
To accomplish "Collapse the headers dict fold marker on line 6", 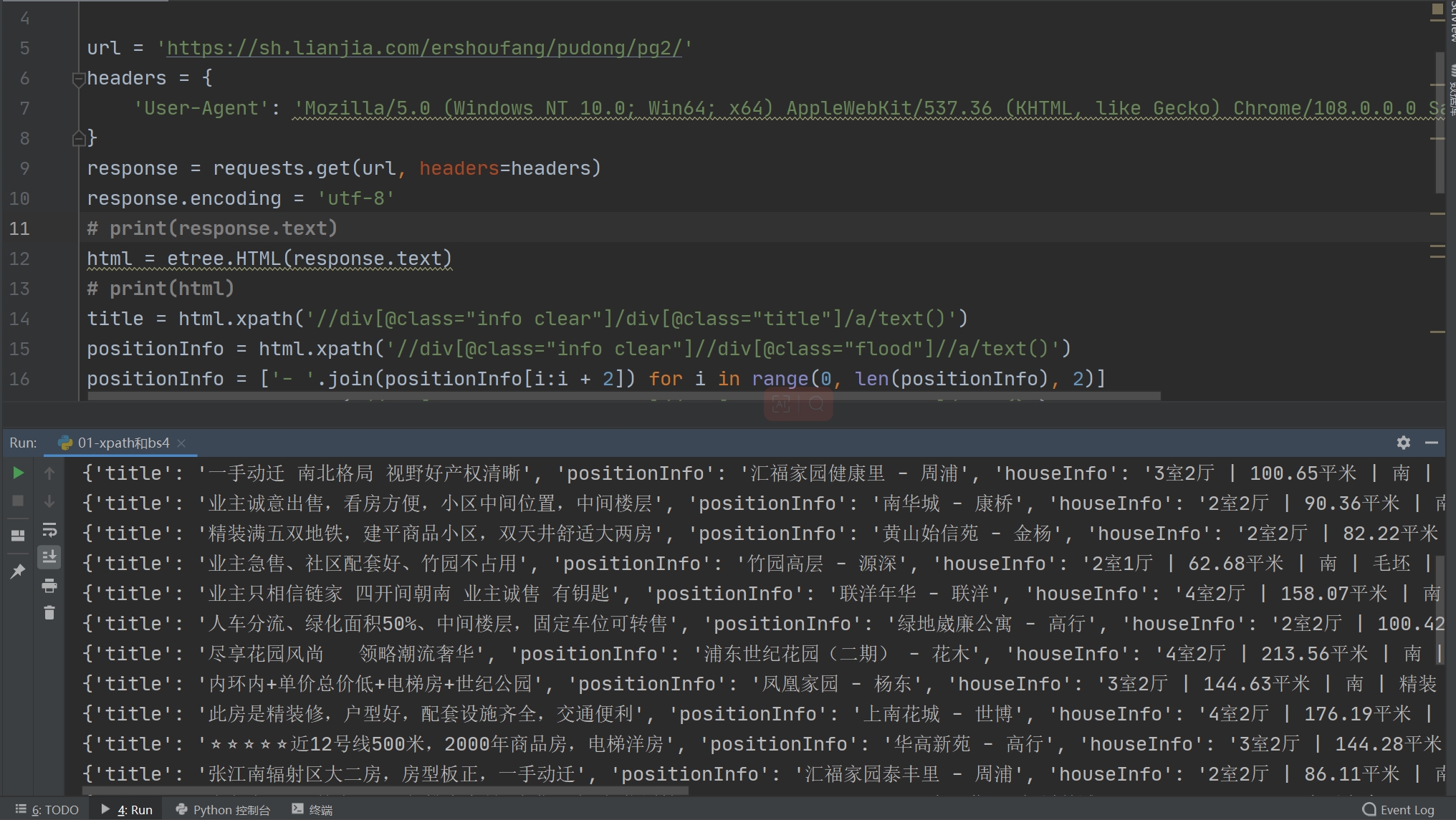I will tap(79, 79).
